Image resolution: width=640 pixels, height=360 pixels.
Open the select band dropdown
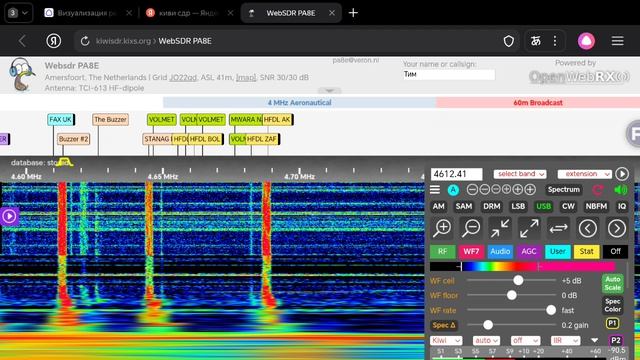click(x=520, y=174)
